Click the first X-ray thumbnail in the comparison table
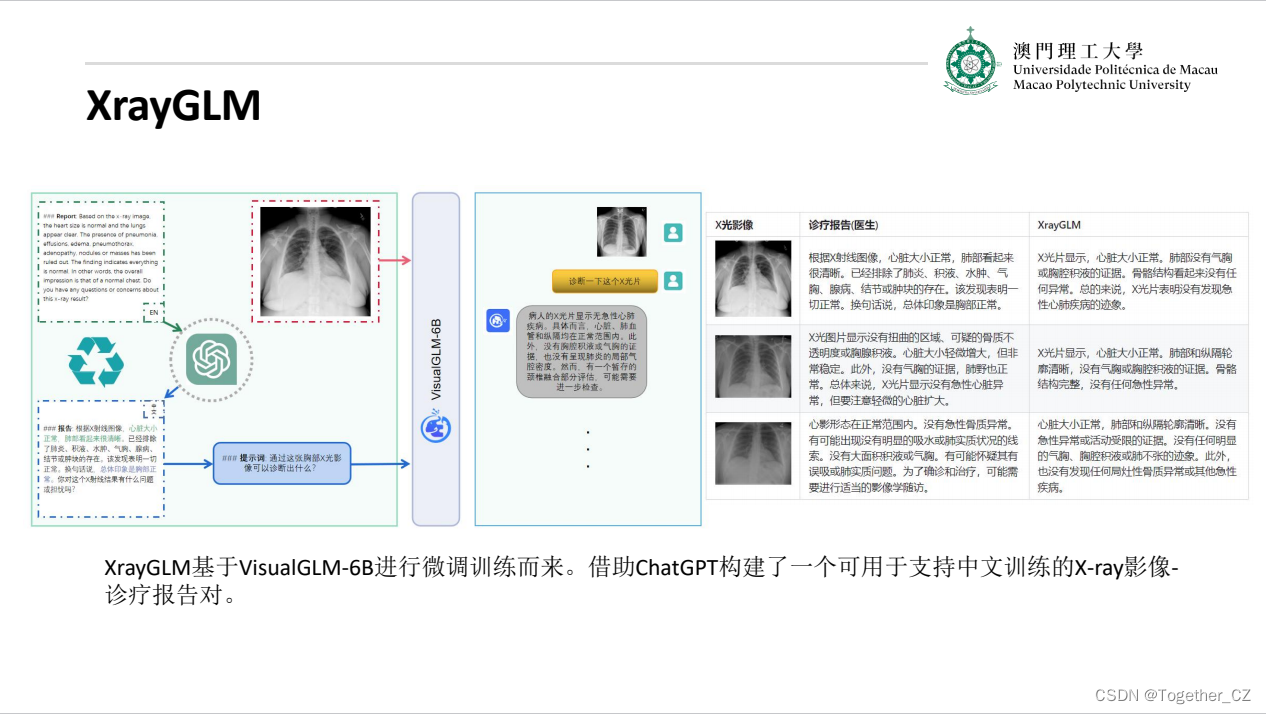 click(752, 278)
